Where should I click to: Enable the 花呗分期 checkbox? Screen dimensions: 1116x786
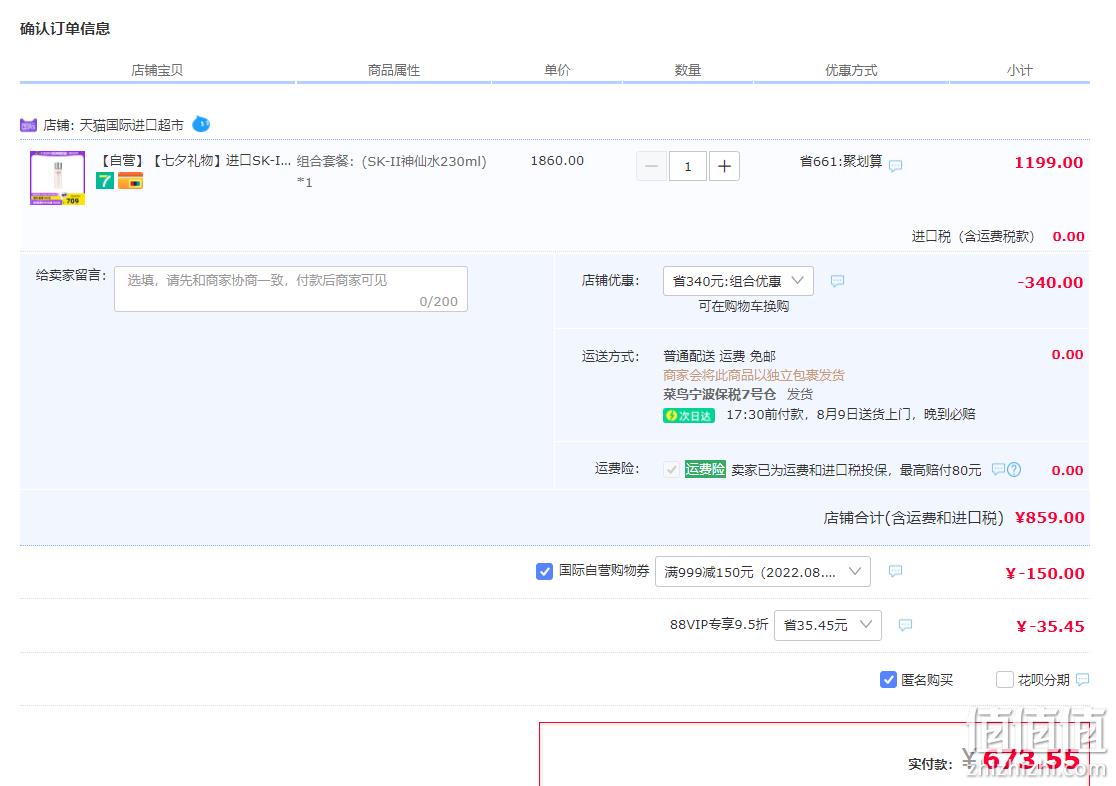click(1005, 680)
